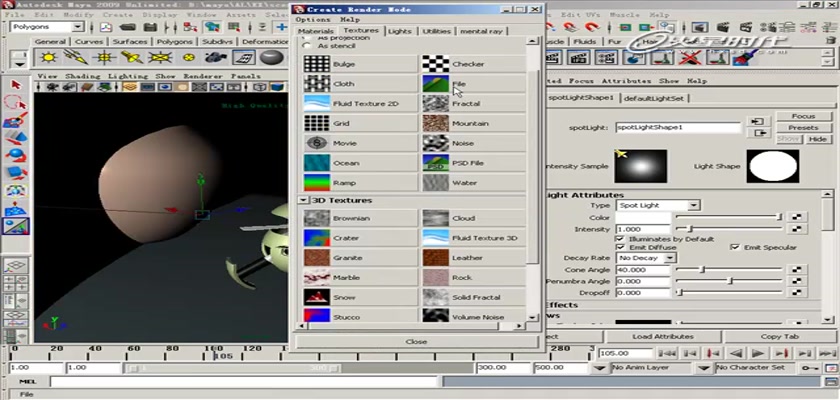Open the Polygons menu set dropdown

(47, 27)
